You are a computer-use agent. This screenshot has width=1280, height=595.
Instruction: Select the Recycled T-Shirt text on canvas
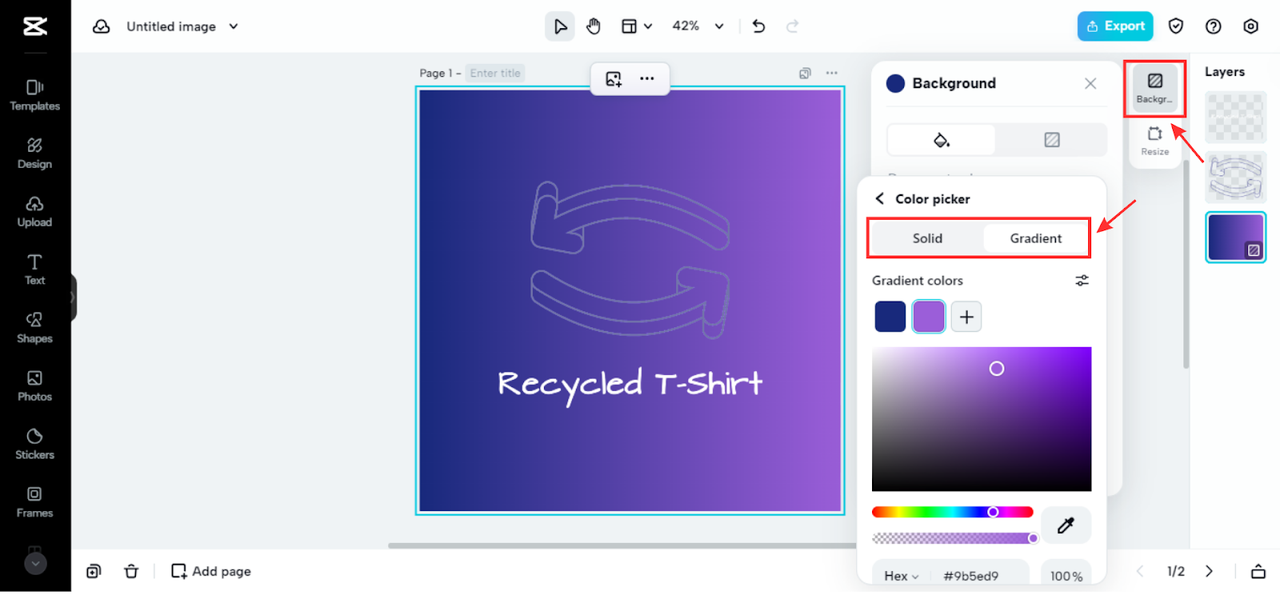(x=630, y=385)
